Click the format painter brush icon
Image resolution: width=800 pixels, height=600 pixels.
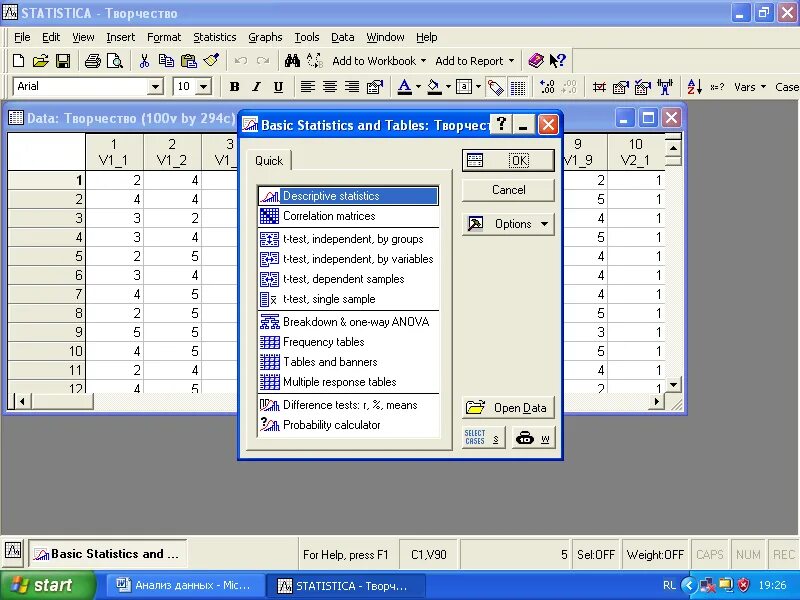pyautogui.click(x=211, y=61)
